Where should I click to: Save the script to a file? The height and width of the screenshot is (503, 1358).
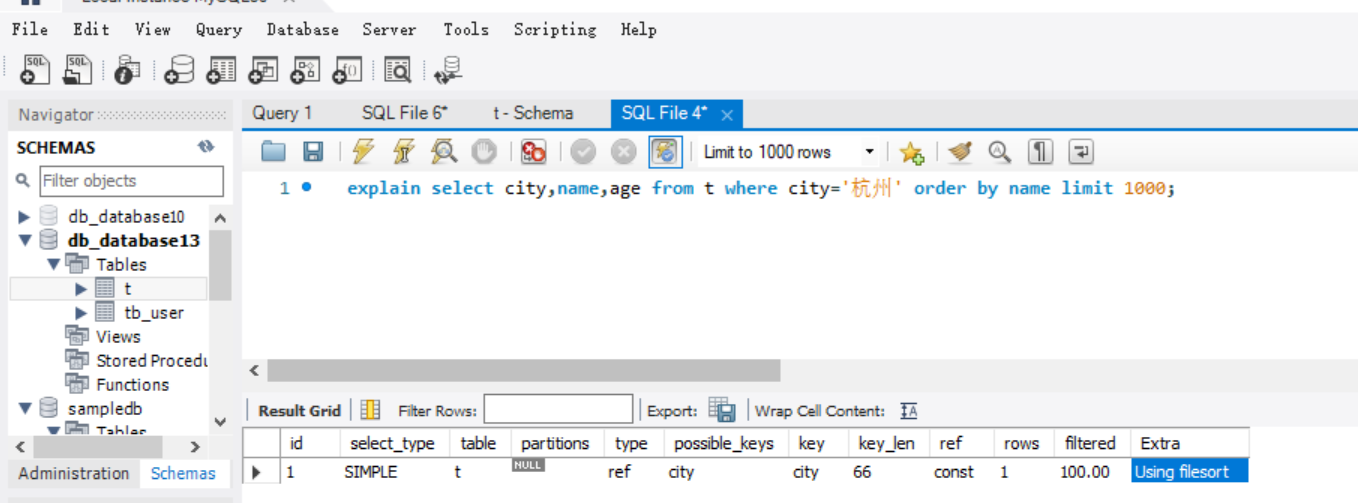(313, 152)
